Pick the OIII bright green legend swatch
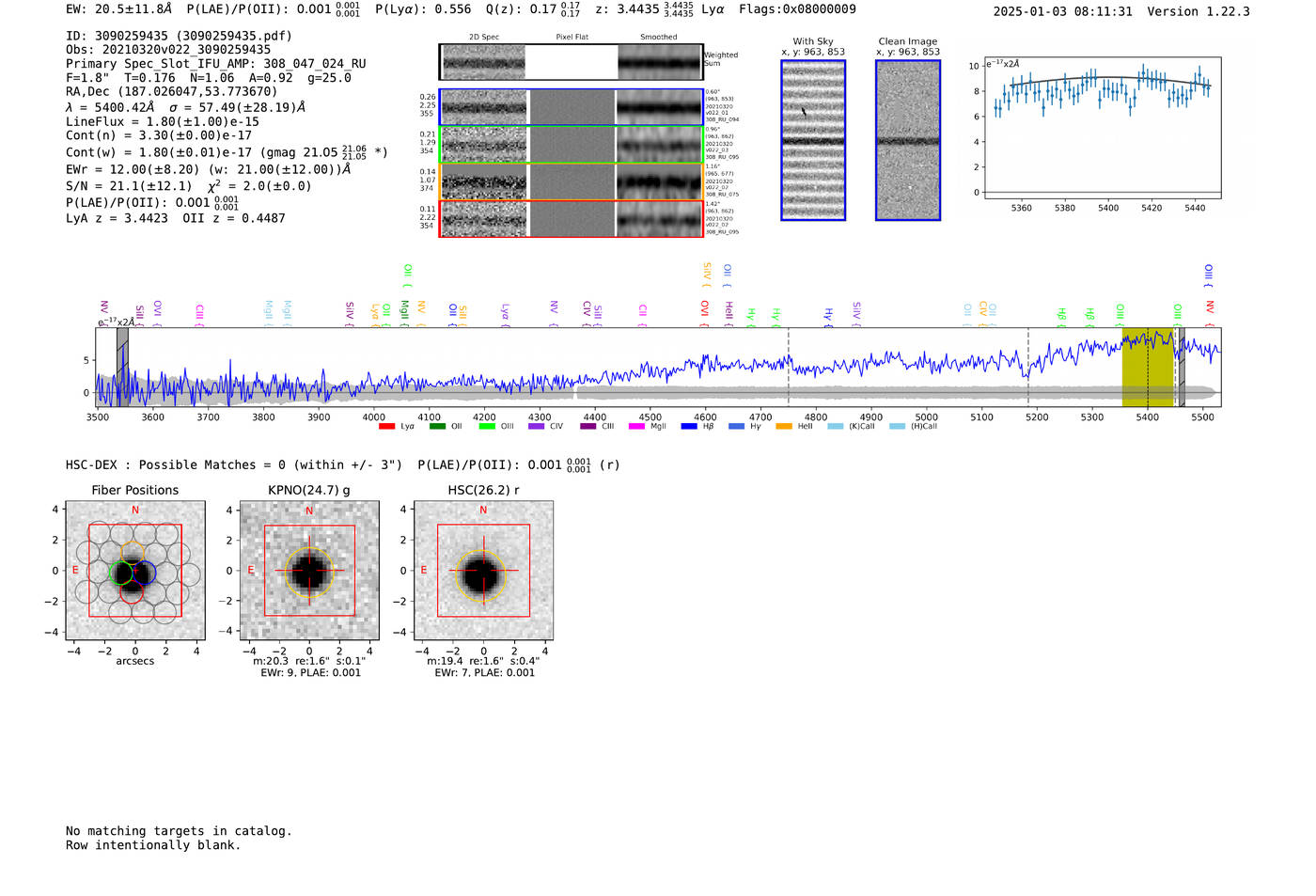This screenshot has height=896, width=1316. point(487,427)
